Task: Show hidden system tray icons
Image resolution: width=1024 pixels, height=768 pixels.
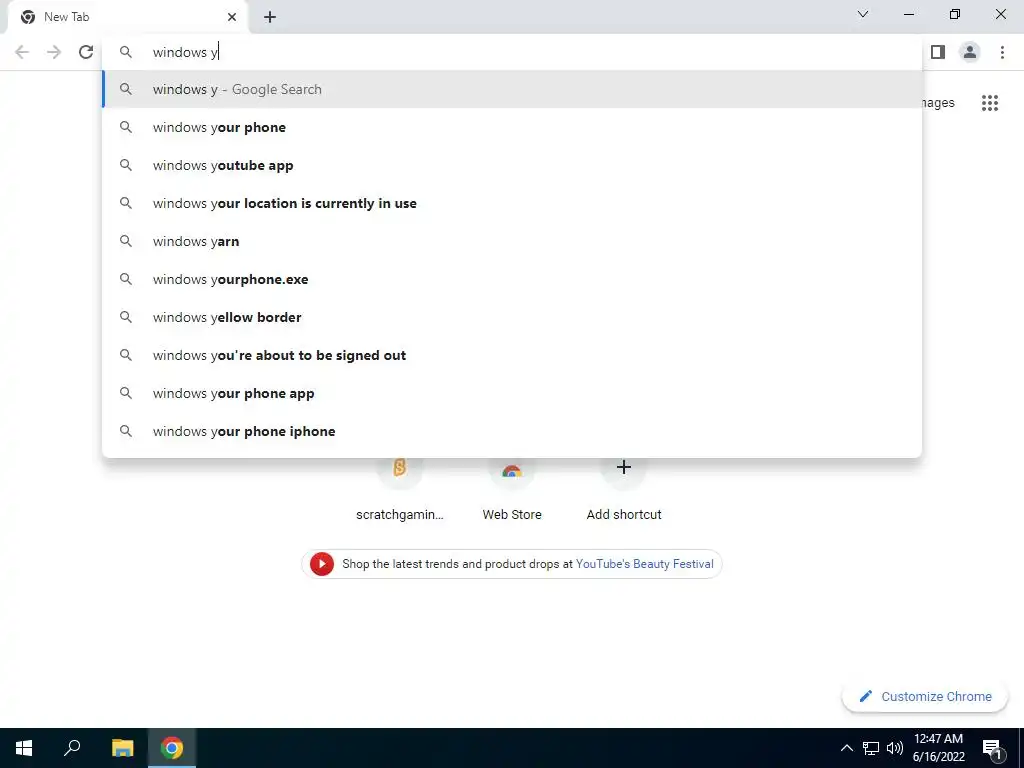Action: pos(846,748)
